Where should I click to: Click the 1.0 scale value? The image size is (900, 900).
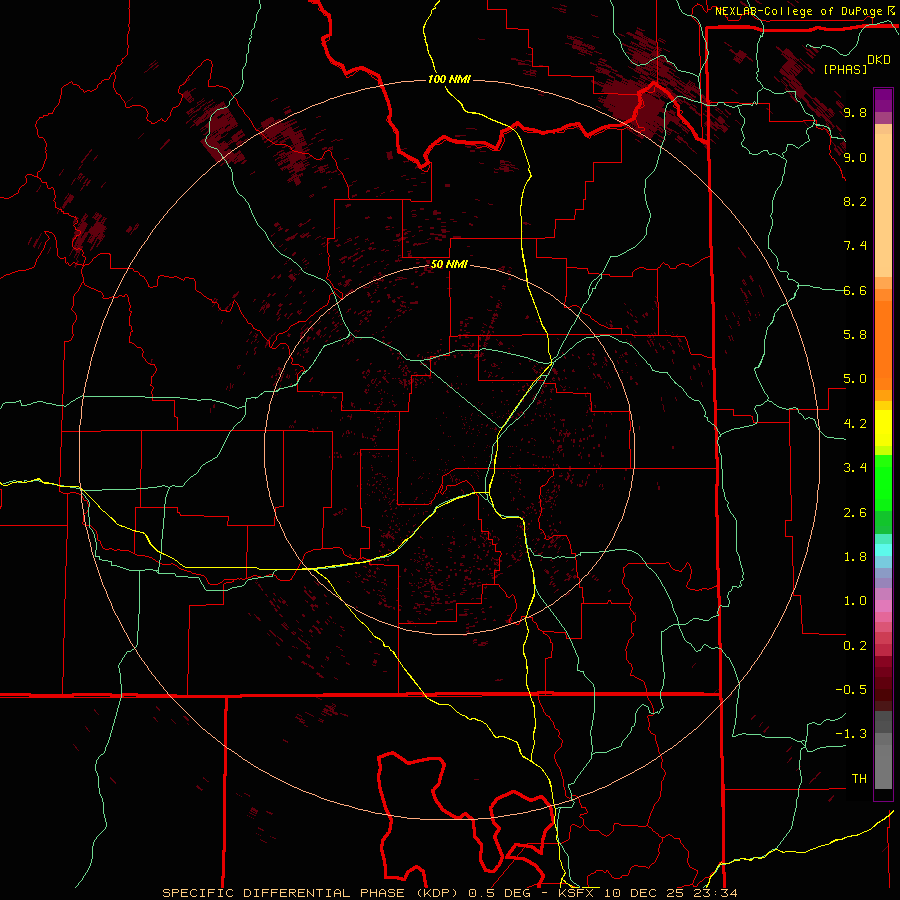855,601
